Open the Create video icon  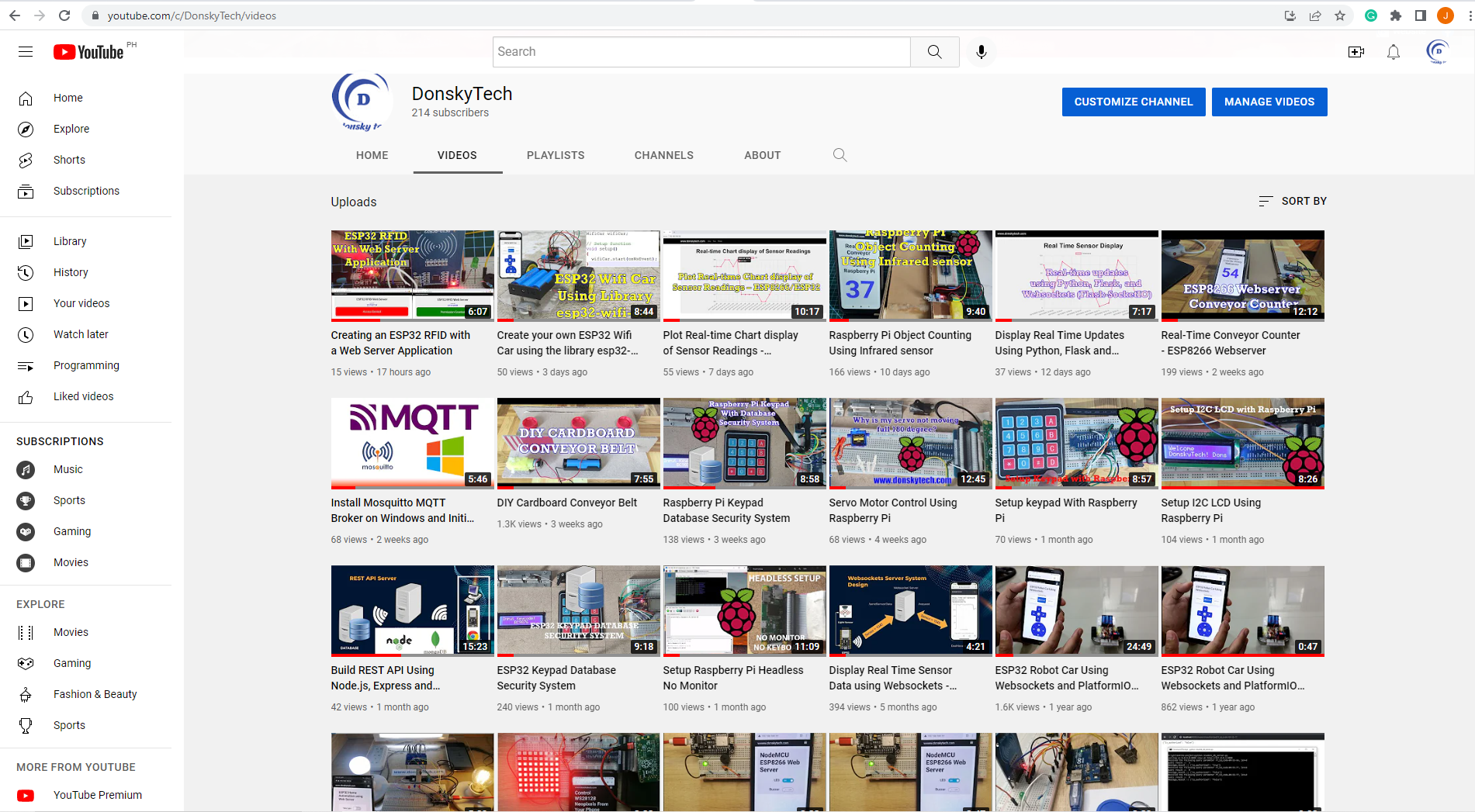(x=1356, y=52)
